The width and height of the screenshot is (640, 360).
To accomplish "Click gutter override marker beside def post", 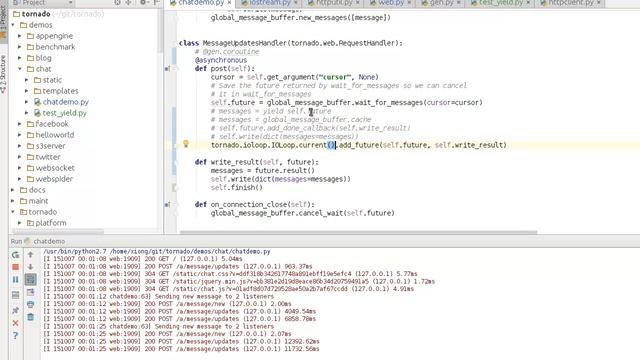I will click(x=167, y=69).
